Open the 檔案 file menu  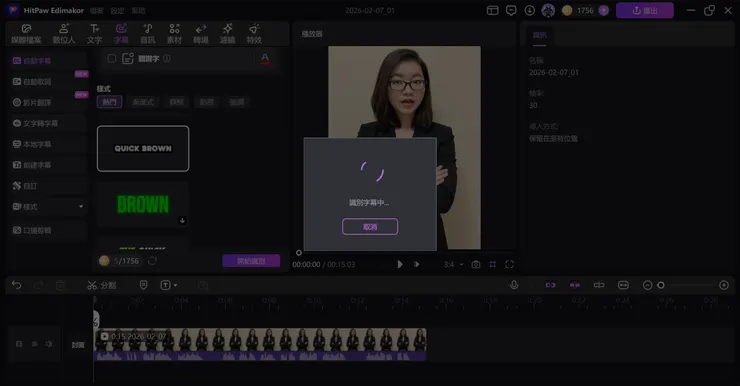click(x=97, y=10)
